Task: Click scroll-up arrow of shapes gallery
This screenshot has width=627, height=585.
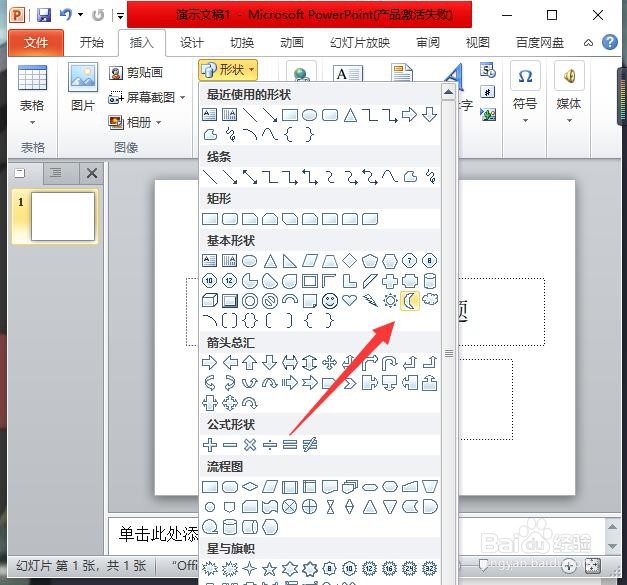Action: (x=449, y=92)
